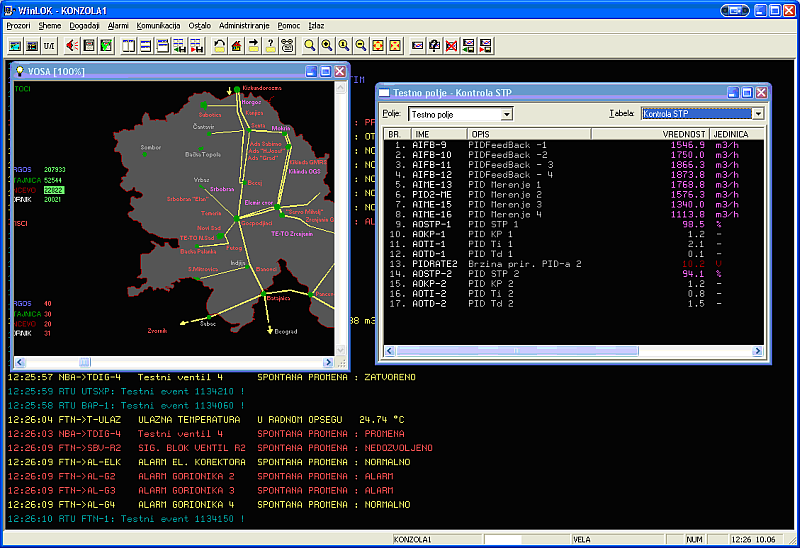Click the telephone icon in toolbar
Screen dimensions: 800x548
click(x=287, y=46)
